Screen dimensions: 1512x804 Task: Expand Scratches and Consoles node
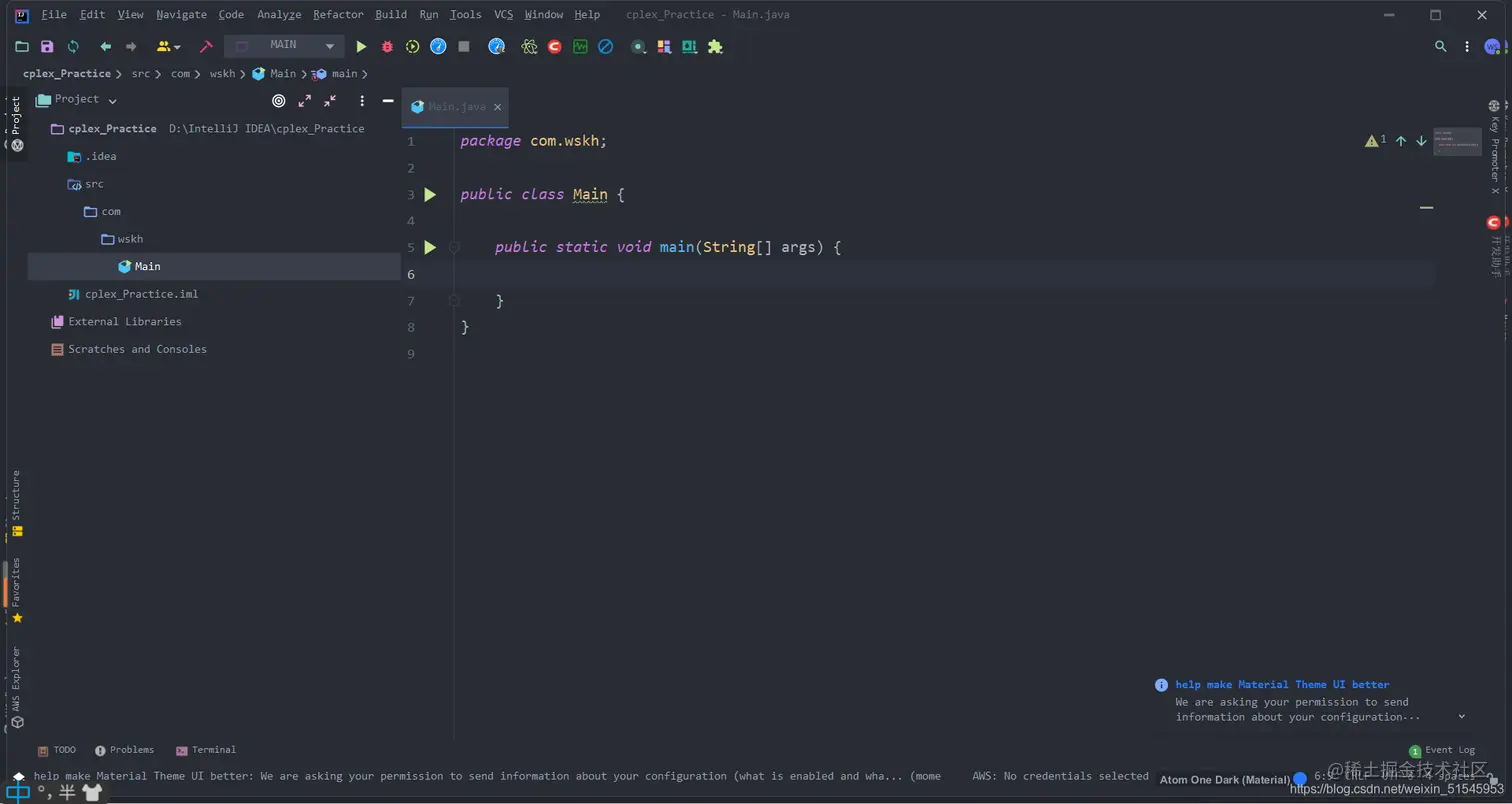click(x=137, y=349)
